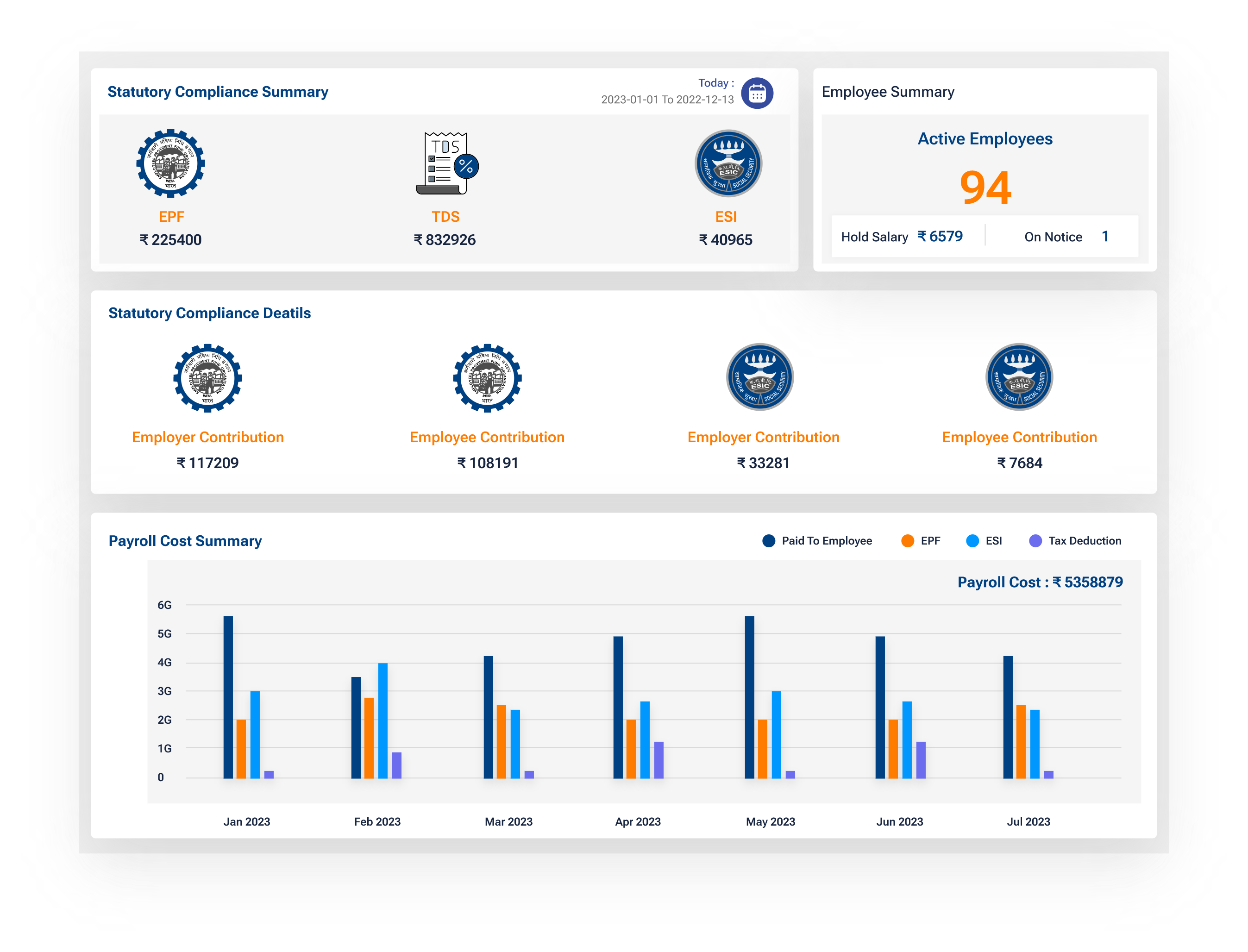
Task: Click the Payroll Cost : ₹ 5358879 total
Action: (1040, 582)
